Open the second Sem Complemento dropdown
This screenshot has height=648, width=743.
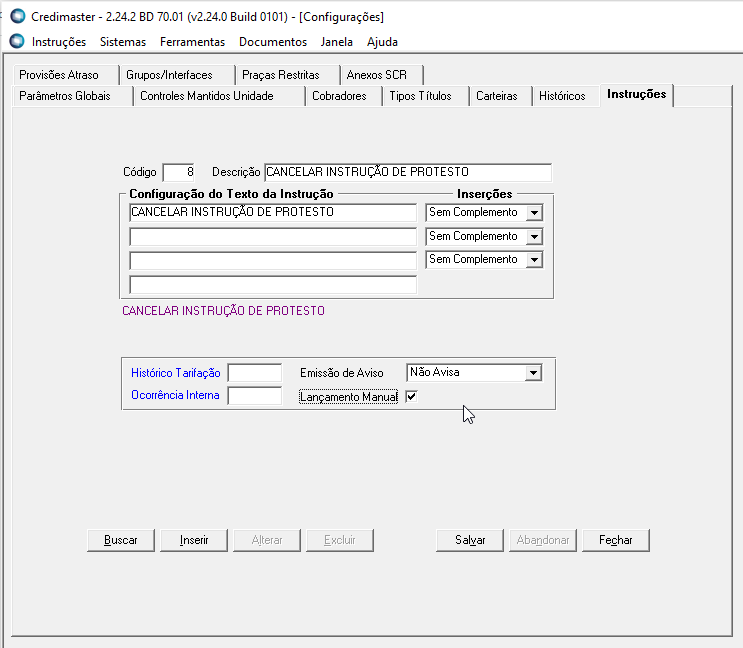point(534,236)
